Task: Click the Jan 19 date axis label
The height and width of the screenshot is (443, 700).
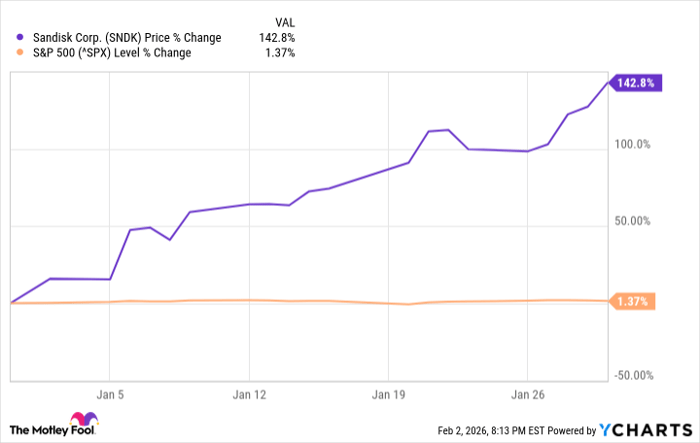Action: 389,392
